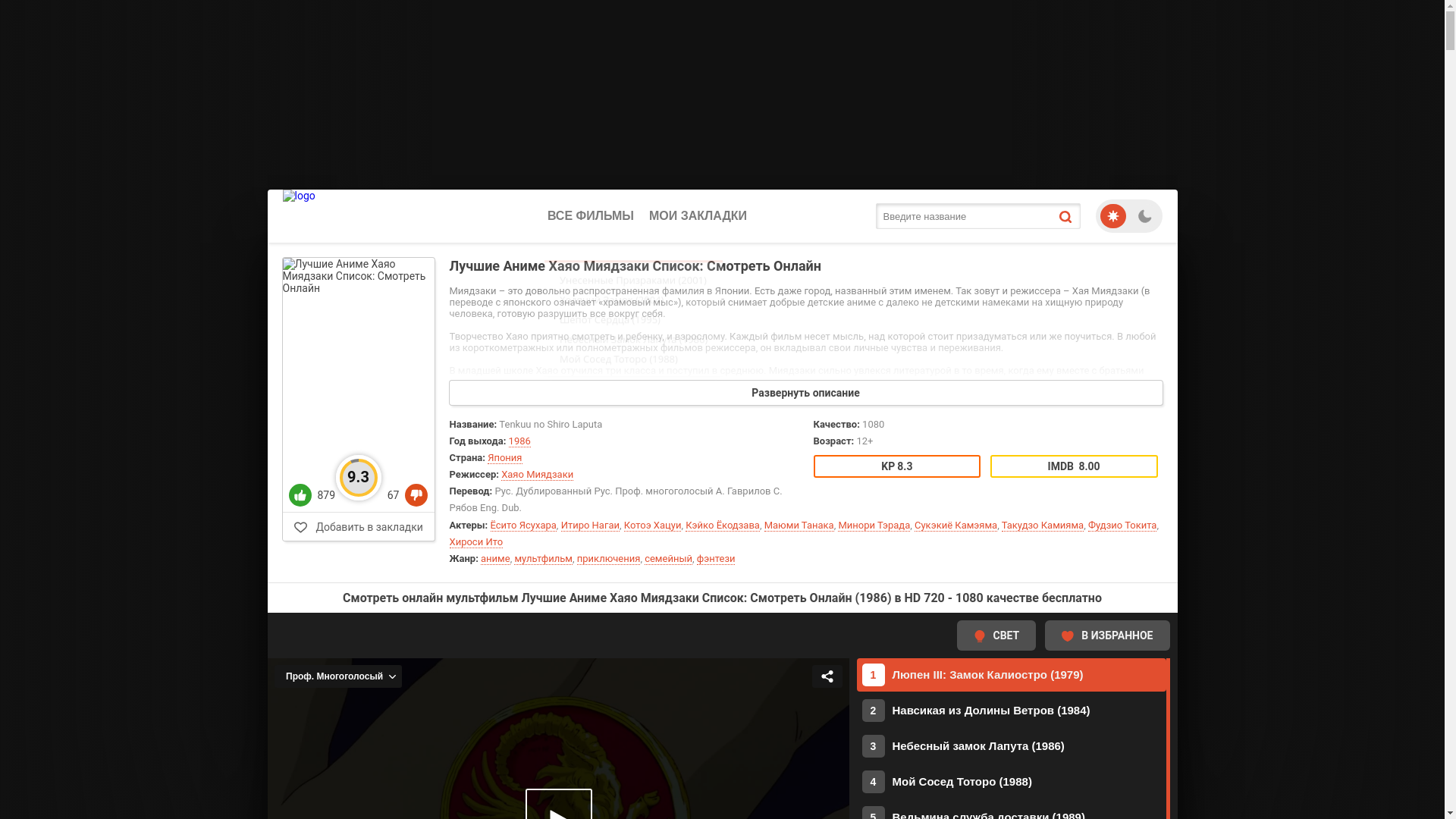Open actor Хироси Ито link
Viewport: 1456px width, 819px height.
coord(476,542)
